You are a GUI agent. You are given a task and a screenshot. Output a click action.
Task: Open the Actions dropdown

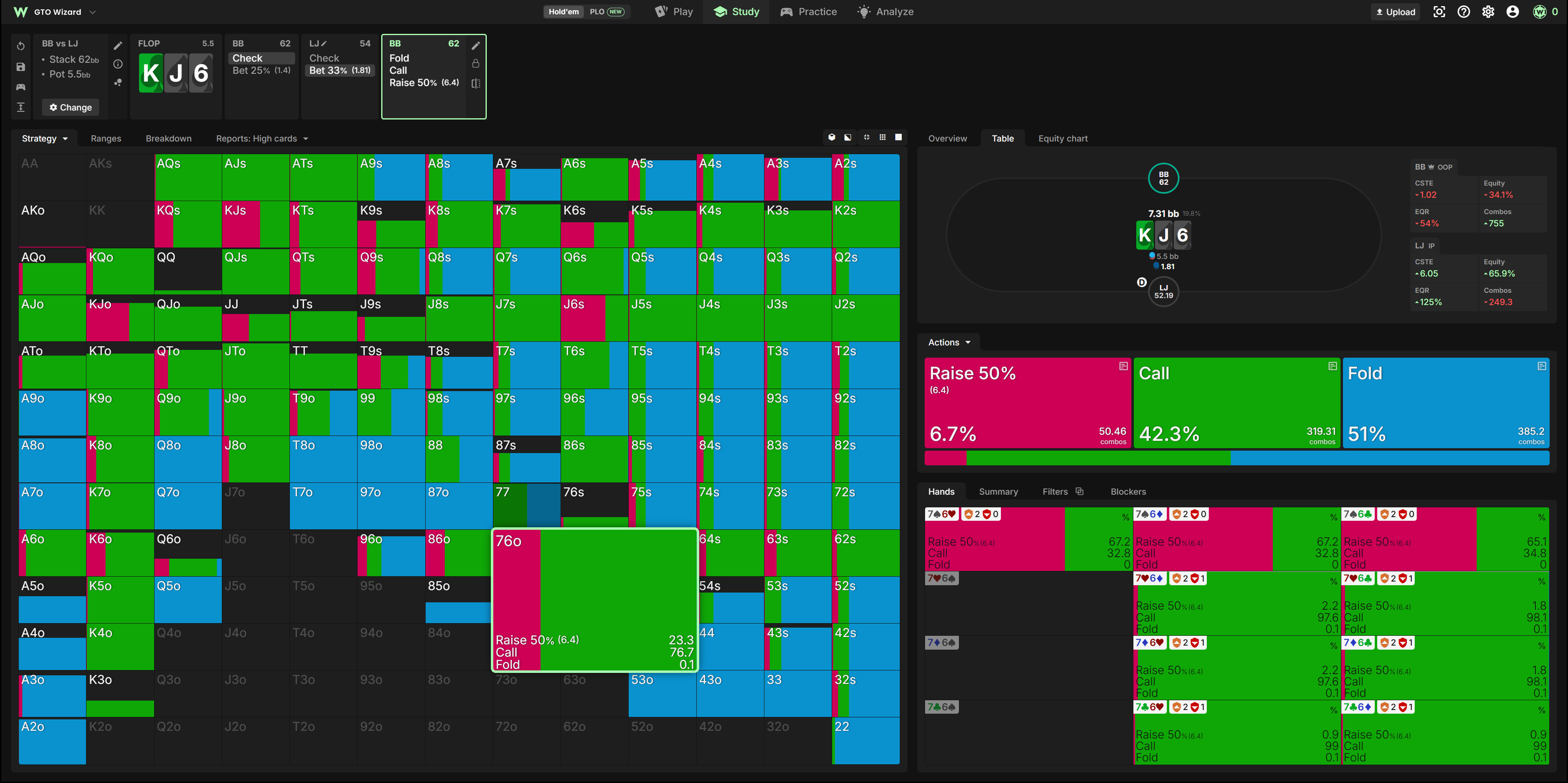click(949, 342)
